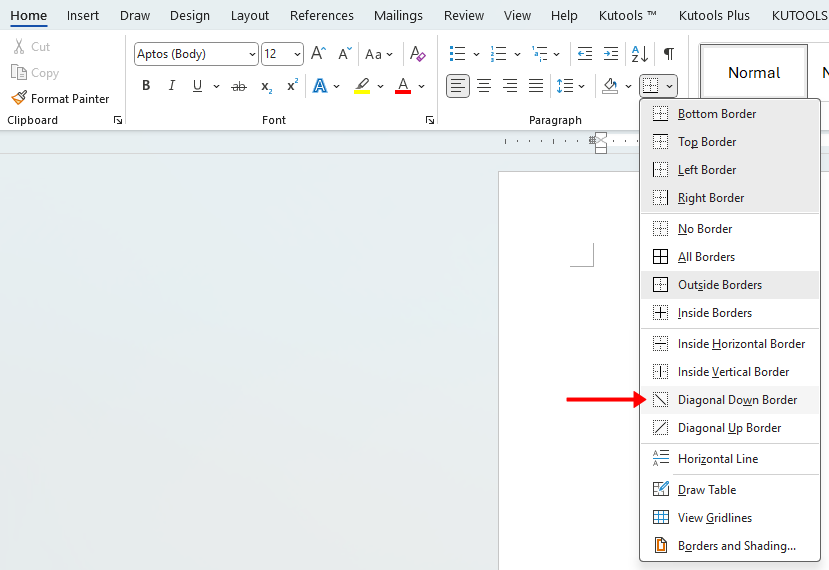This screenshot has height=570, width=829.
Task: Open the font name dropdown
Action: [250, 54]
